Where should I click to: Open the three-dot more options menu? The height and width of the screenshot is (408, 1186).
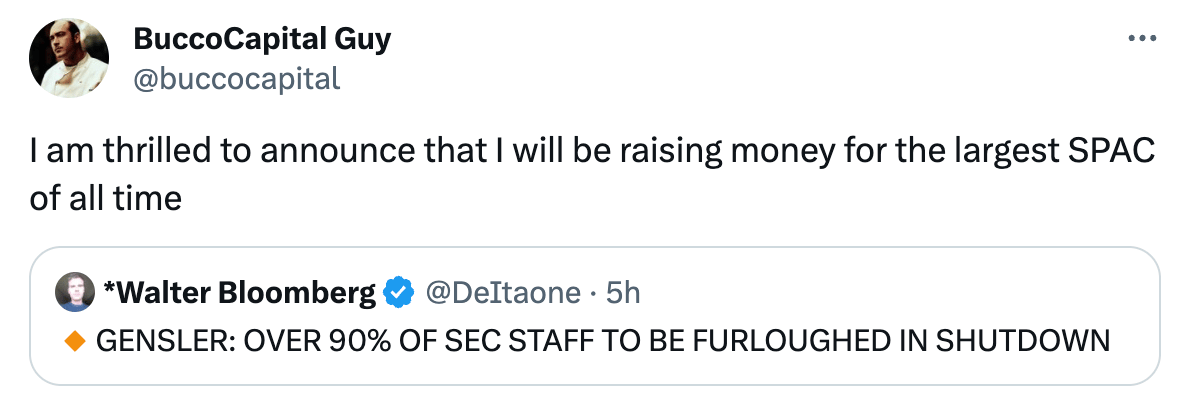tap(1141, 39)
